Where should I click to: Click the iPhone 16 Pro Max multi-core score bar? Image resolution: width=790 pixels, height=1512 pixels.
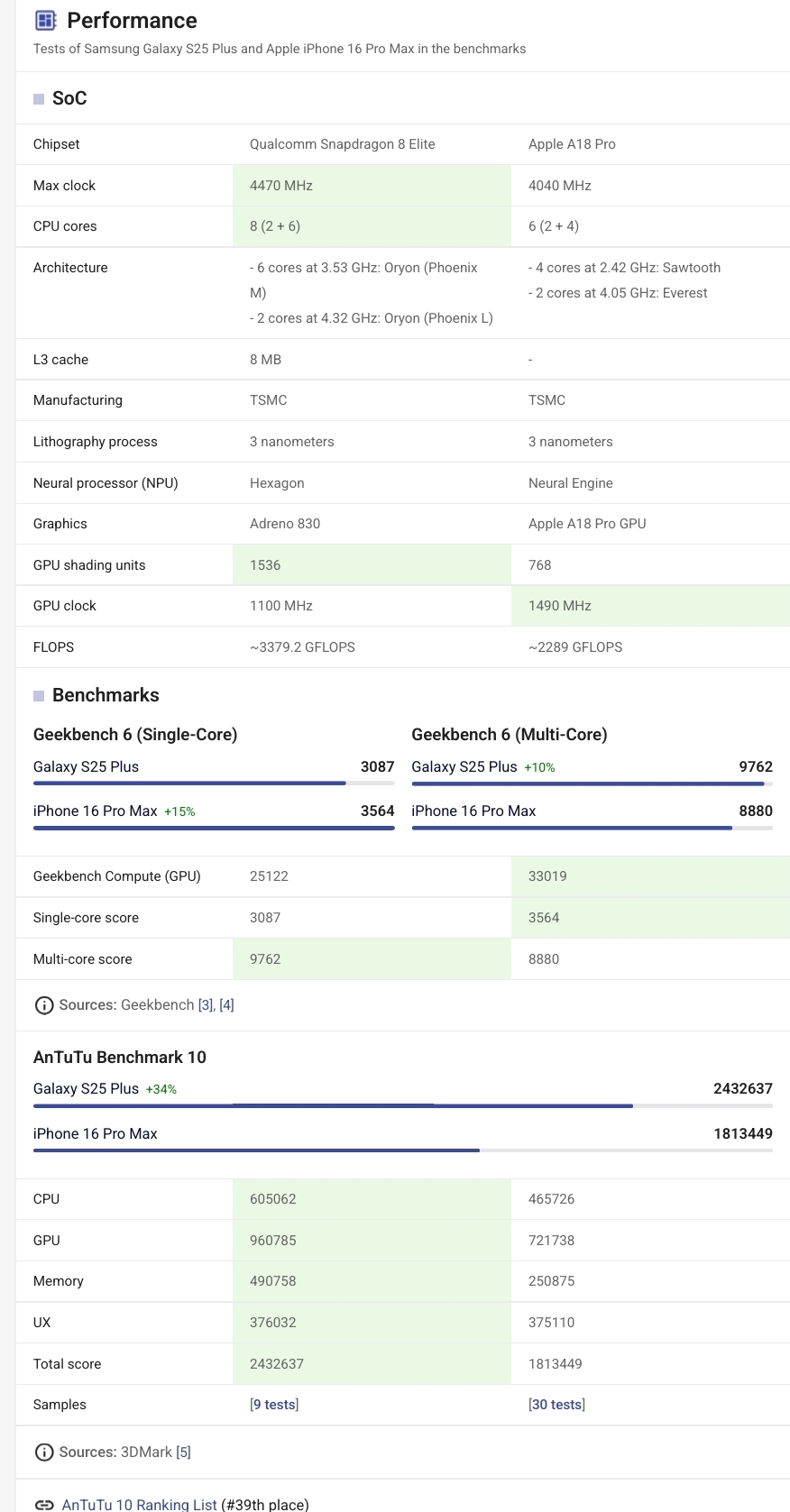[x=592, y=828]
